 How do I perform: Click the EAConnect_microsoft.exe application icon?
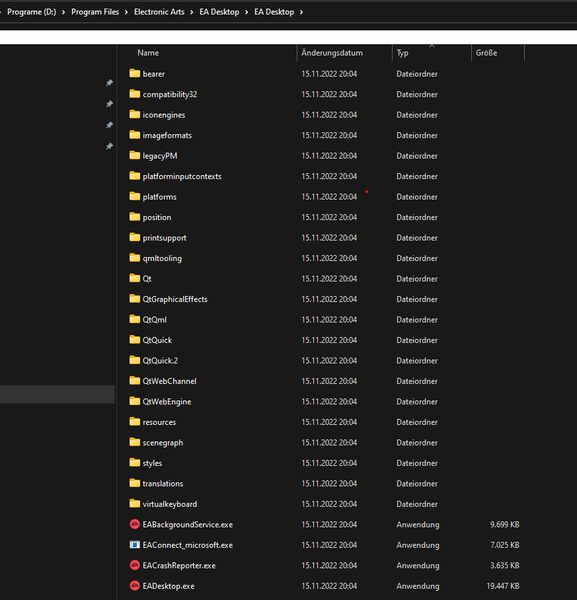(x=134, y=545)
